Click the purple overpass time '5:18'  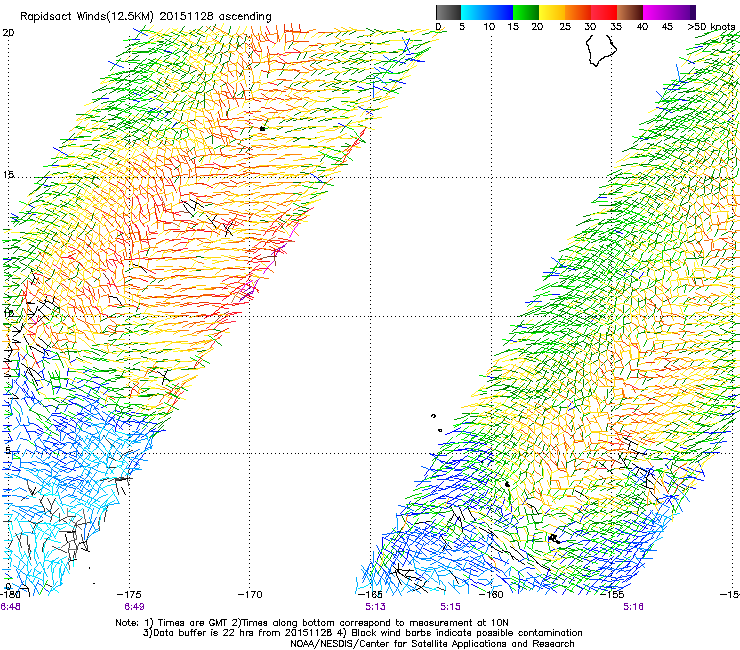633,607
